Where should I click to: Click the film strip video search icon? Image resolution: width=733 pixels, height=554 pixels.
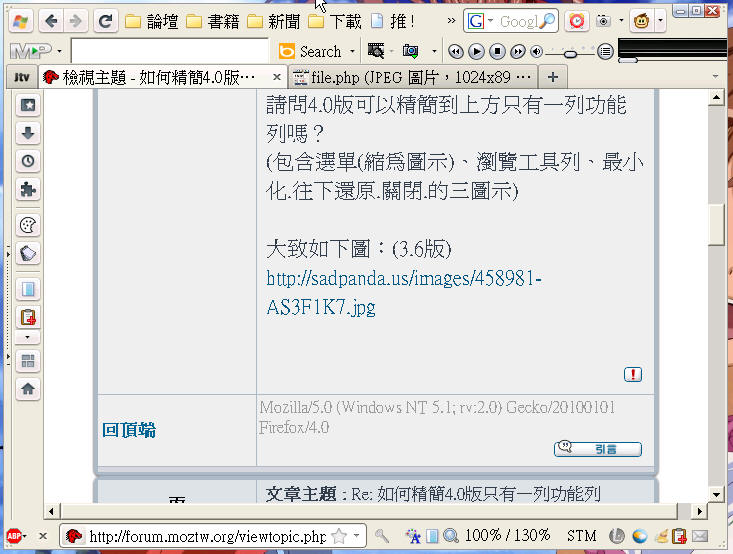pos(376,51)
